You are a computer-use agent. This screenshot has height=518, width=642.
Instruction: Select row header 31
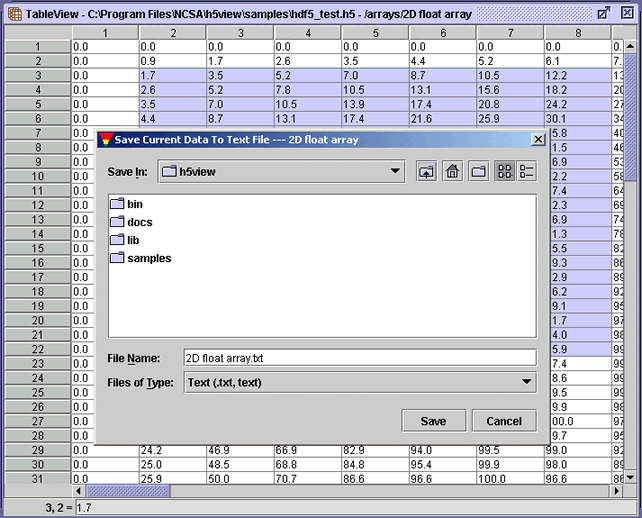tap(38, 478)
